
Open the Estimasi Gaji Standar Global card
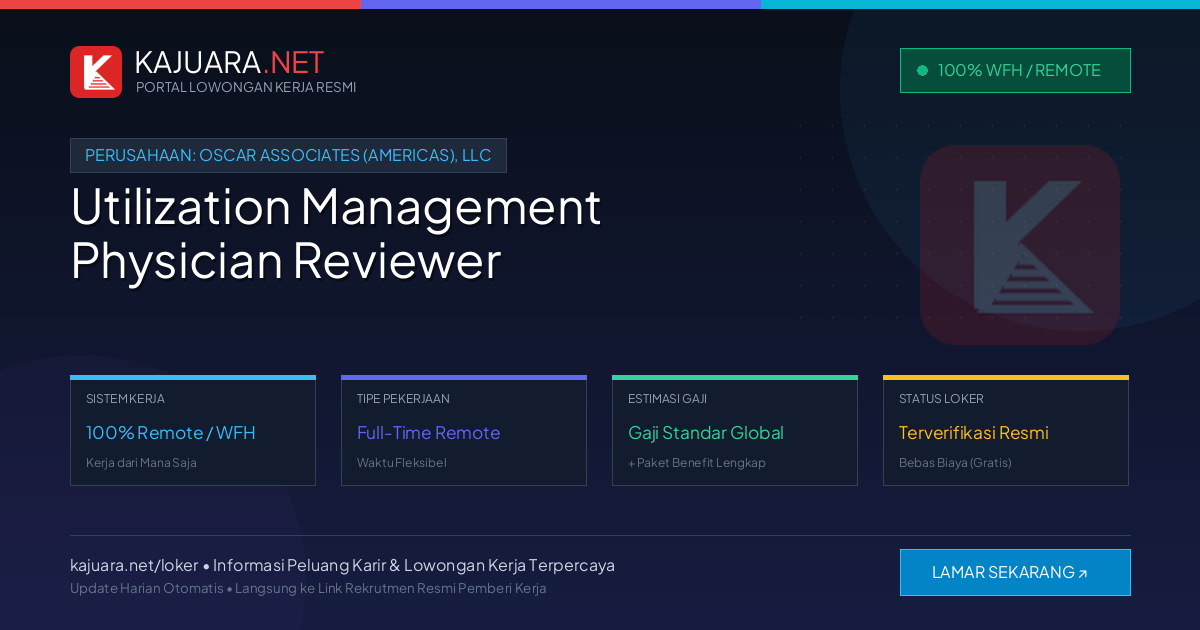(x=735, y=431)
